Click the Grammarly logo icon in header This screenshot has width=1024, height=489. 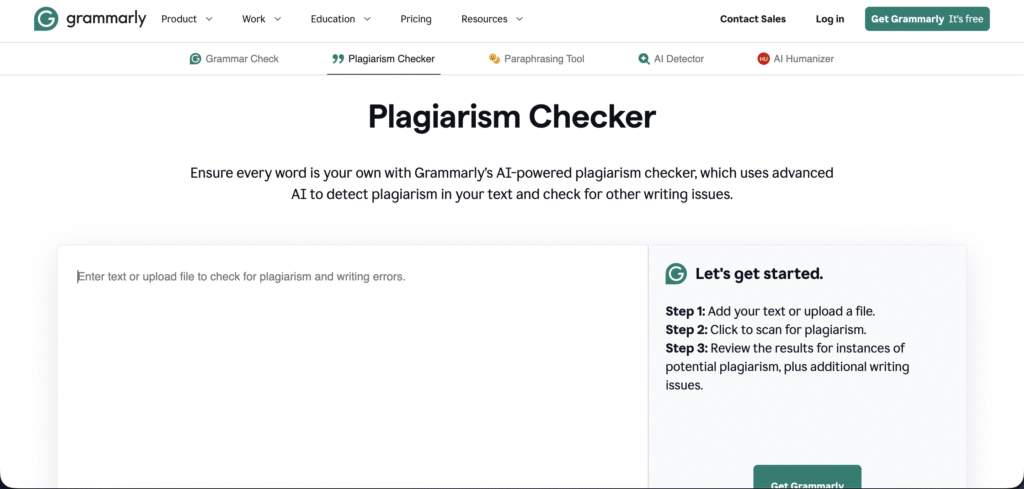[x=45, y=19]
